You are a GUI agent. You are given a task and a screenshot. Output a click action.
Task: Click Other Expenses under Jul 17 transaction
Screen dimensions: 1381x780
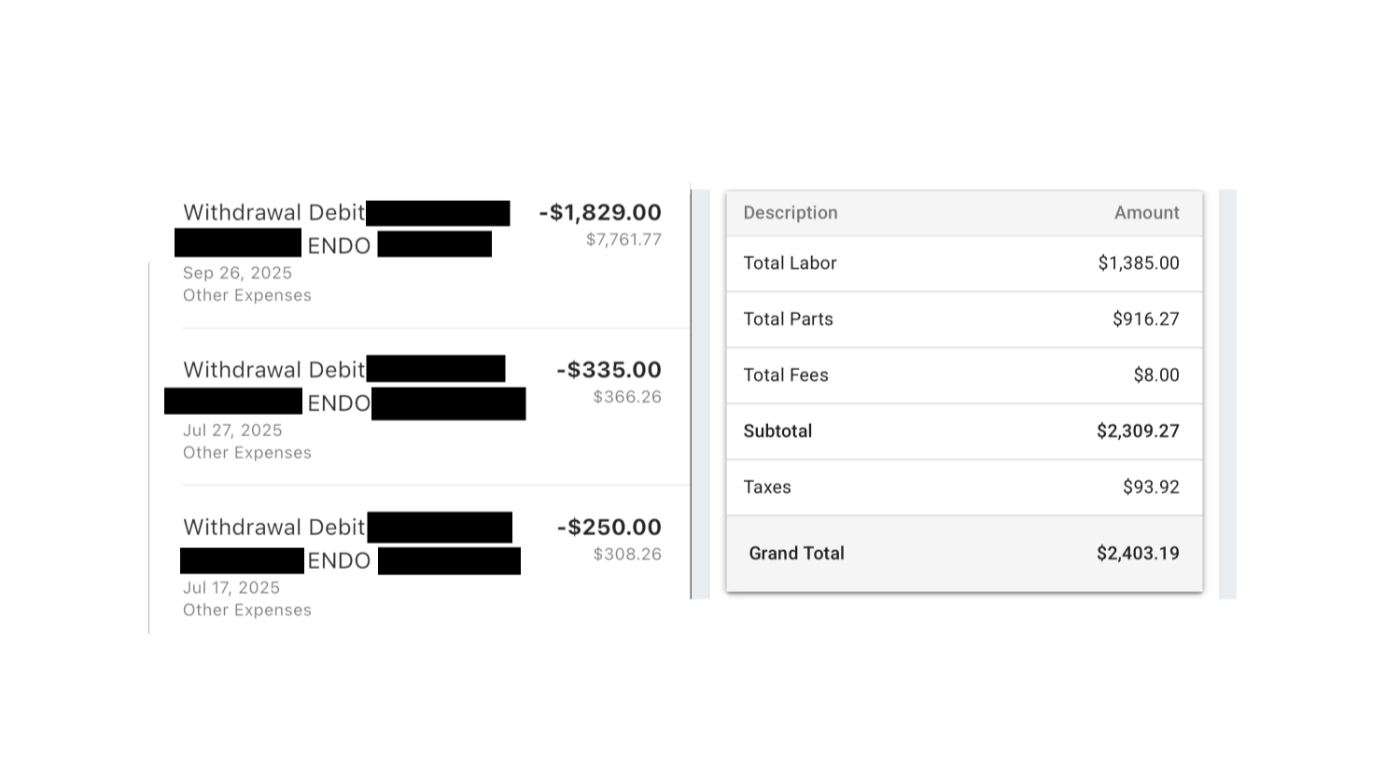[247, 610]
